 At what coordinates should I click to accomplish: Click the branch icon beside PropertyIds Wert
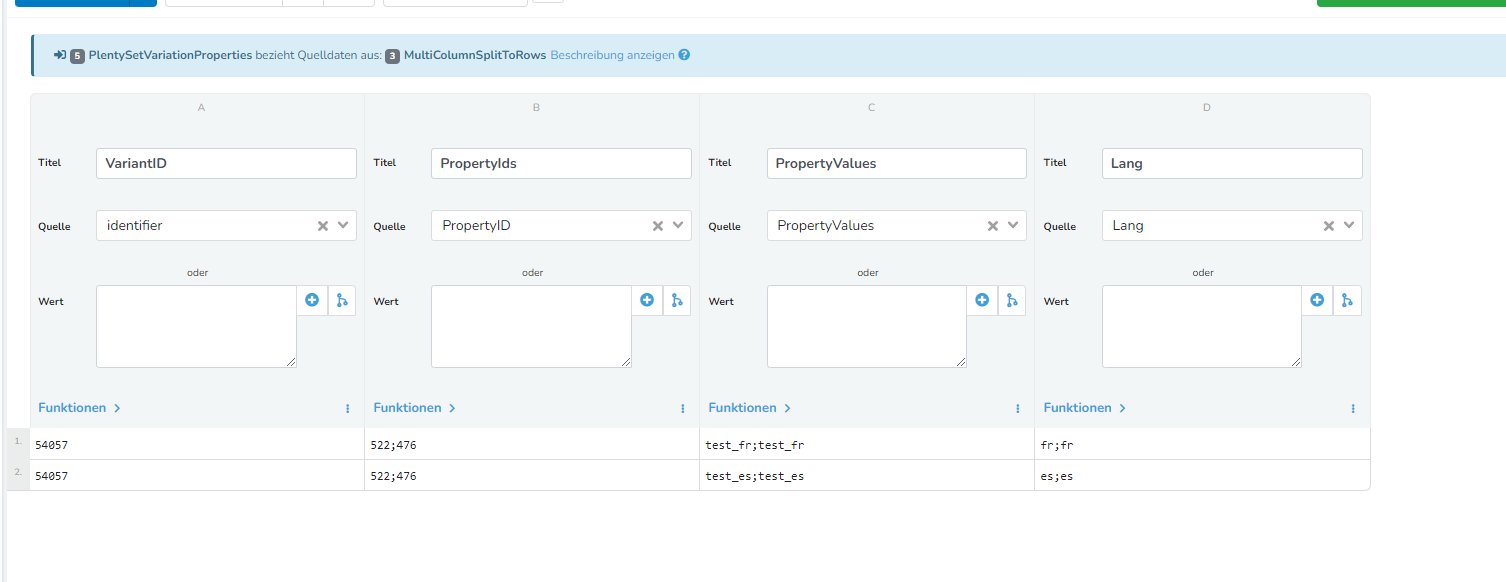point(677,300)
